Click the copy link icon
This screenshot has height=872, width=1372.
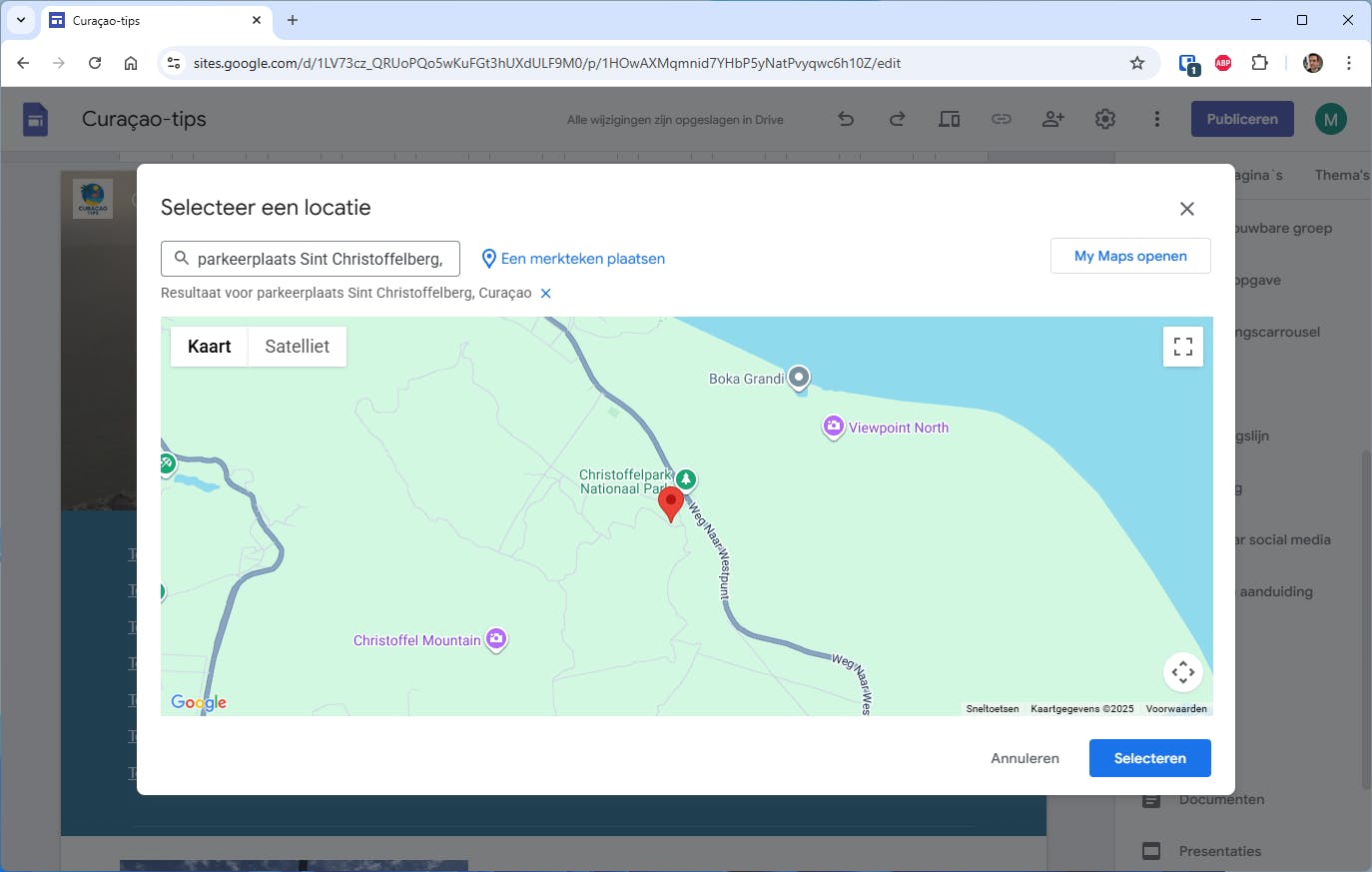point(1002,119)
